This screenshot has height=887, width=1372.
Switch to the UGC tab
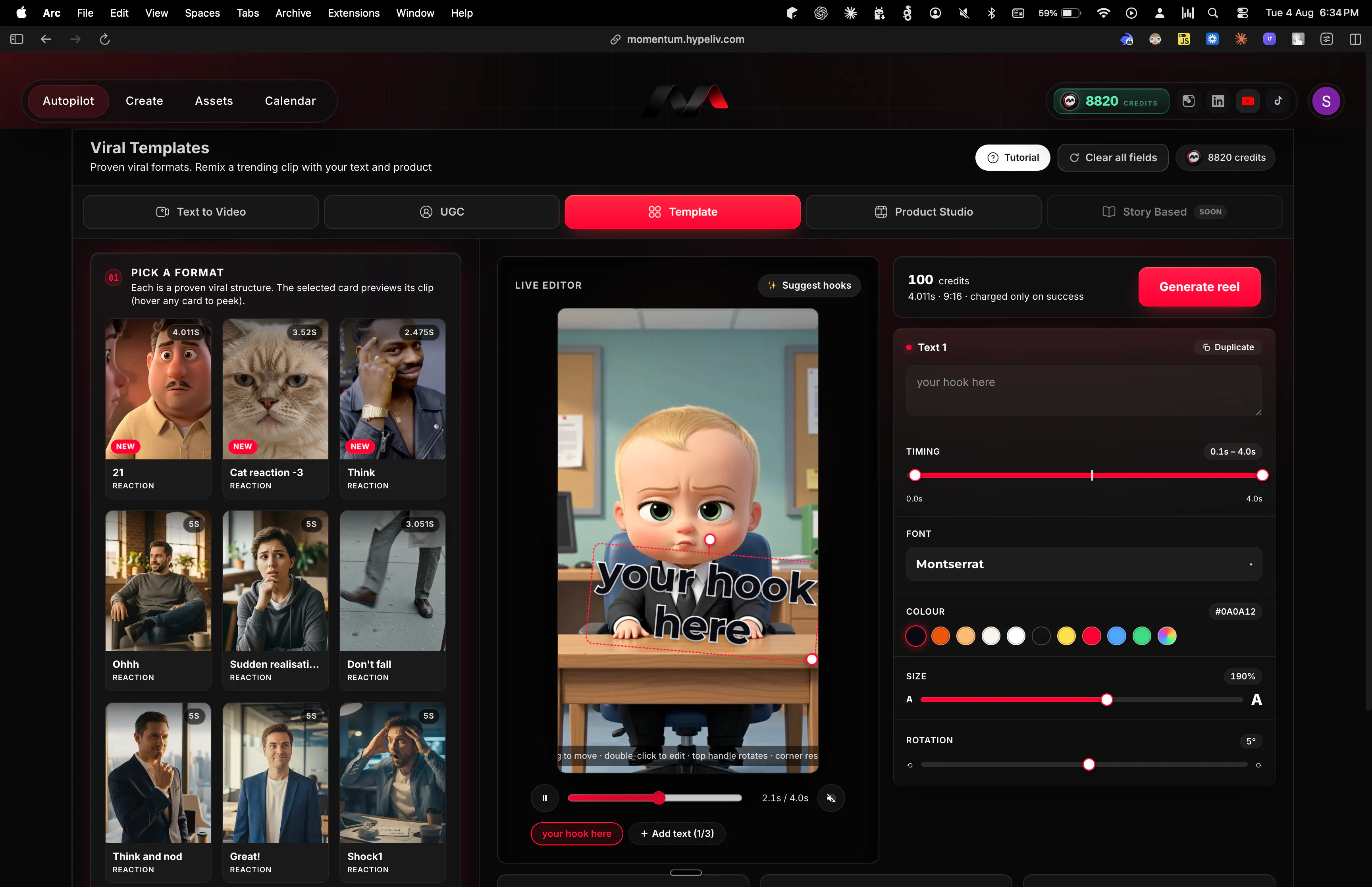441,212
